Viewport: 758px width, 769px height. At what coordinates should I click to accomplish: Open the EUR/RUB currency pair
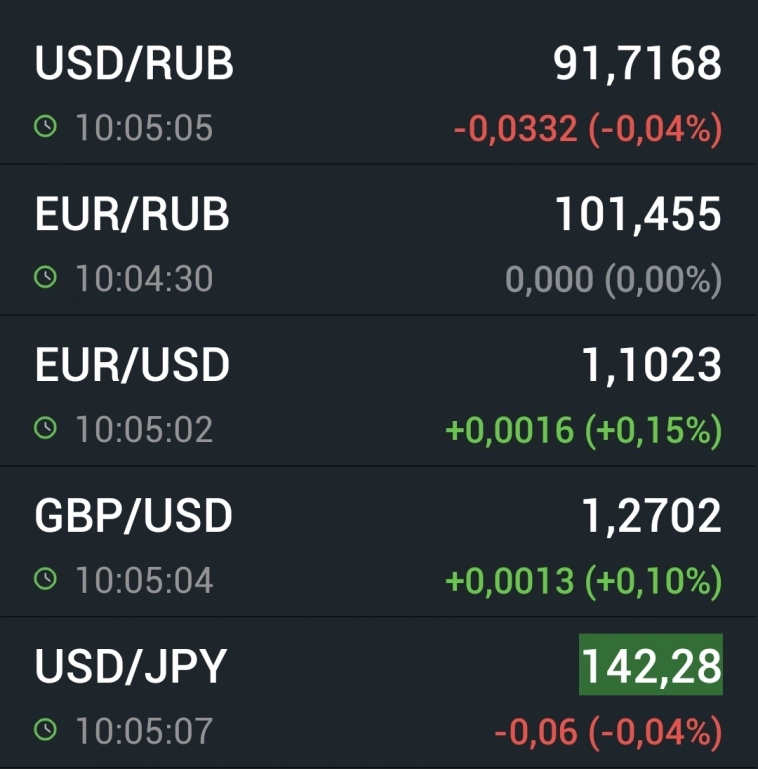pyautogui.click(x=132, y=215)
